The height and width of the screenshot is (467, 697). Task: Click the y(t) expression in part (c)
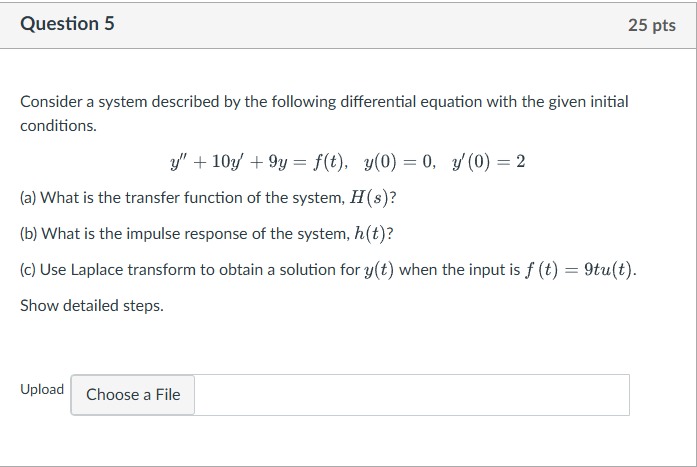[379, 270]
